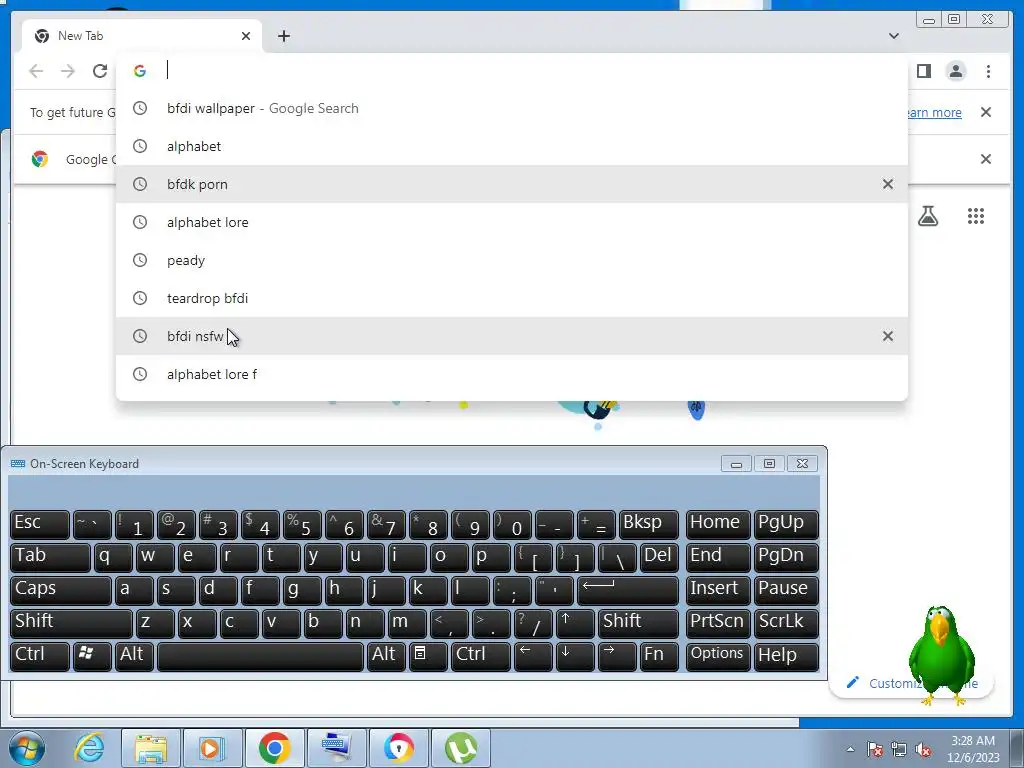Toggle the Fn key on On-Screen Keyboard
This screenshot has height=768, width=1024.
click(x=659, y=656)
